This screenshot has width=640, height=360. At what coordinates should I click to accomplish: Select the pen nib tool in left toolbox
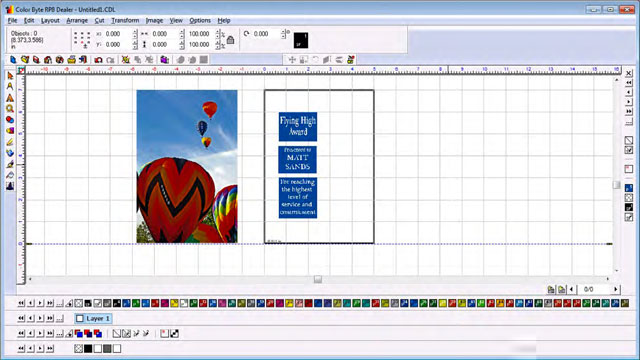(10, 164)
